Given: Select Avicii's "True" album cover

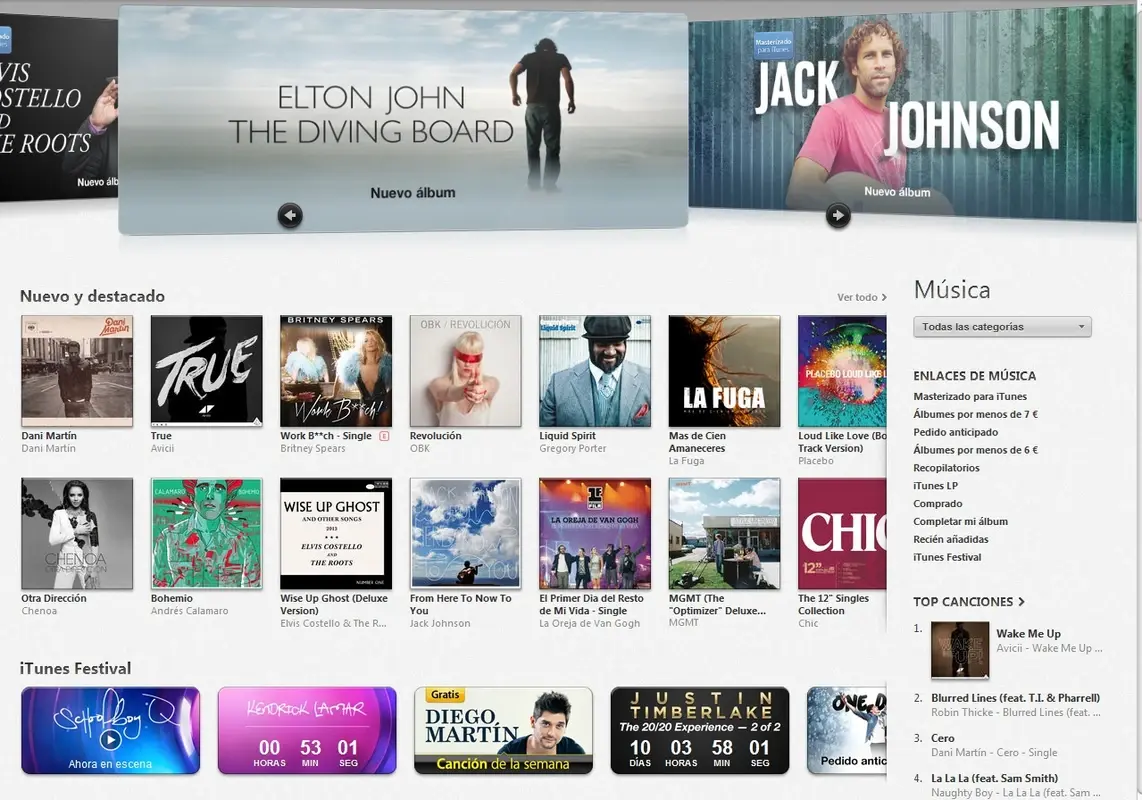Looking at the screenshot, I should point(206,370).
